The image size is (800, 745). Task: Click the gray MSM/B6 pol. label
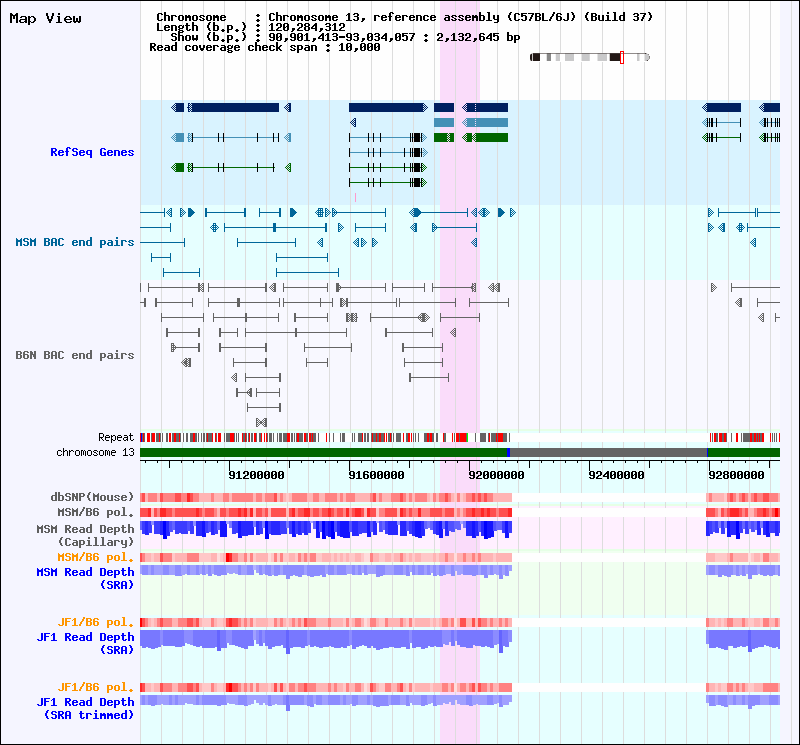coord(95,512)
